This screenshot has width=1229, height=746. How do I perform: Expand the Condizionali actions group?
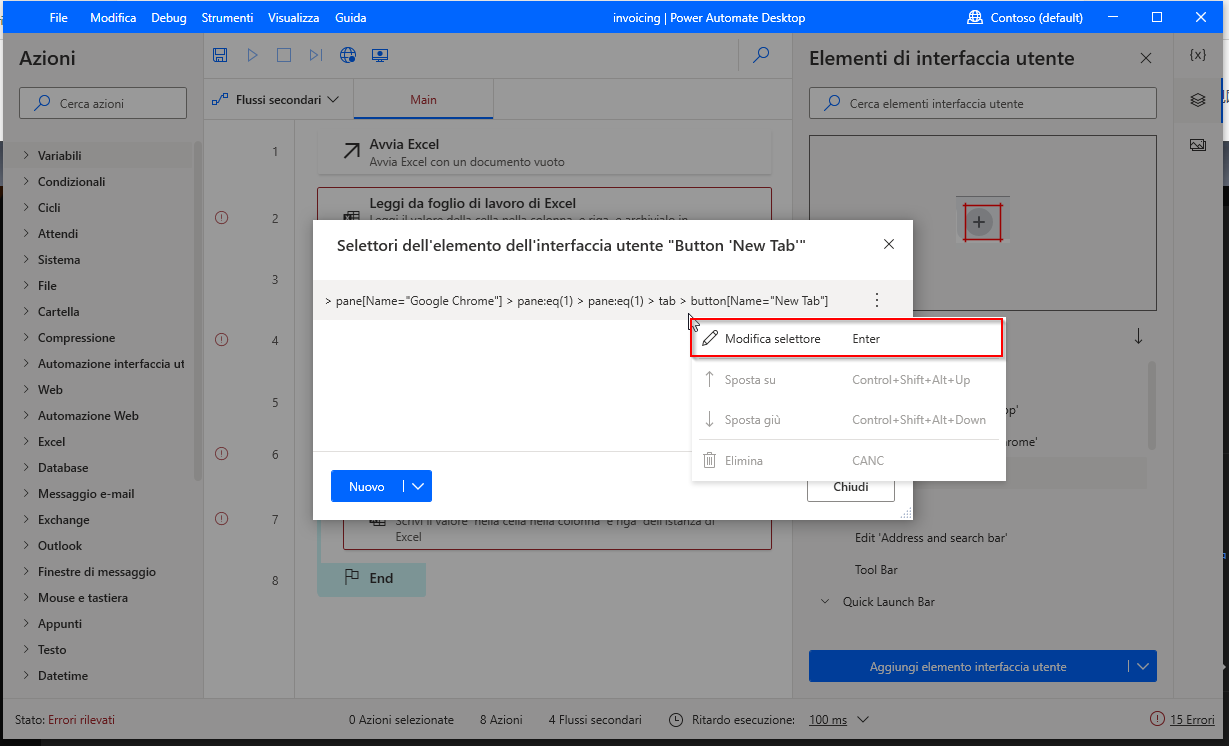click(26, 182)
